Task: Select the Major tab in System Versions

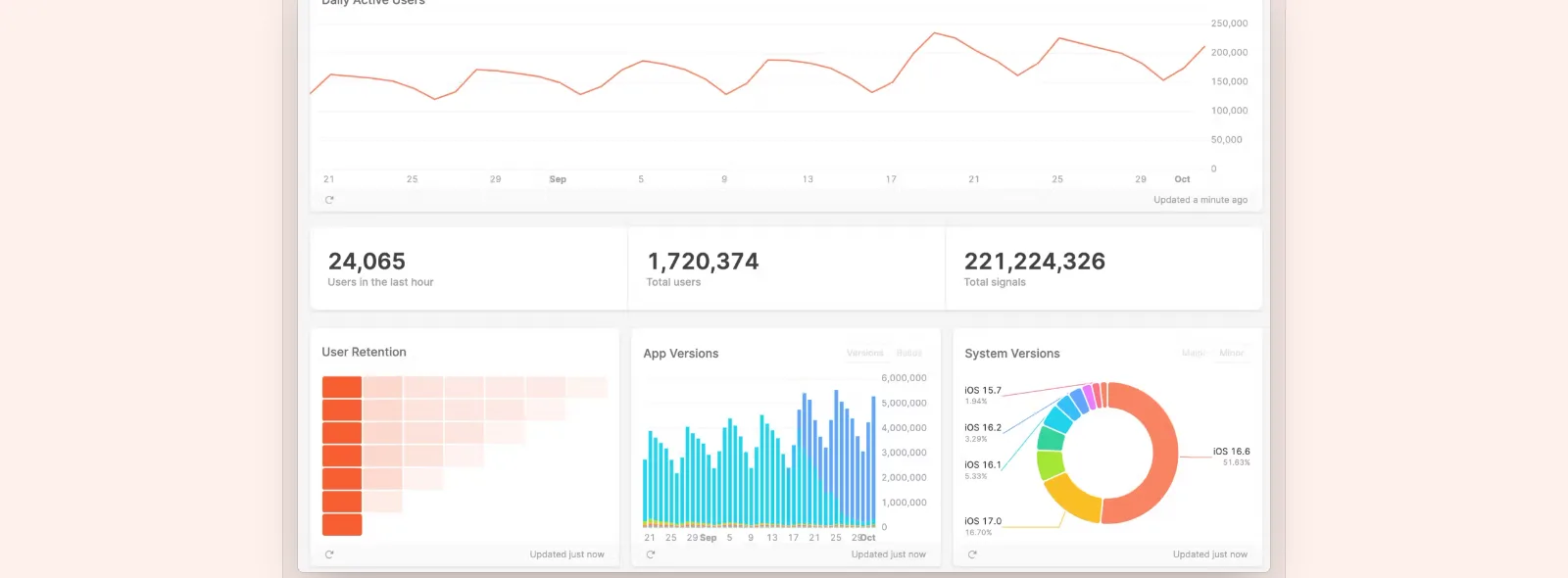Action: tap(1194, 354)
